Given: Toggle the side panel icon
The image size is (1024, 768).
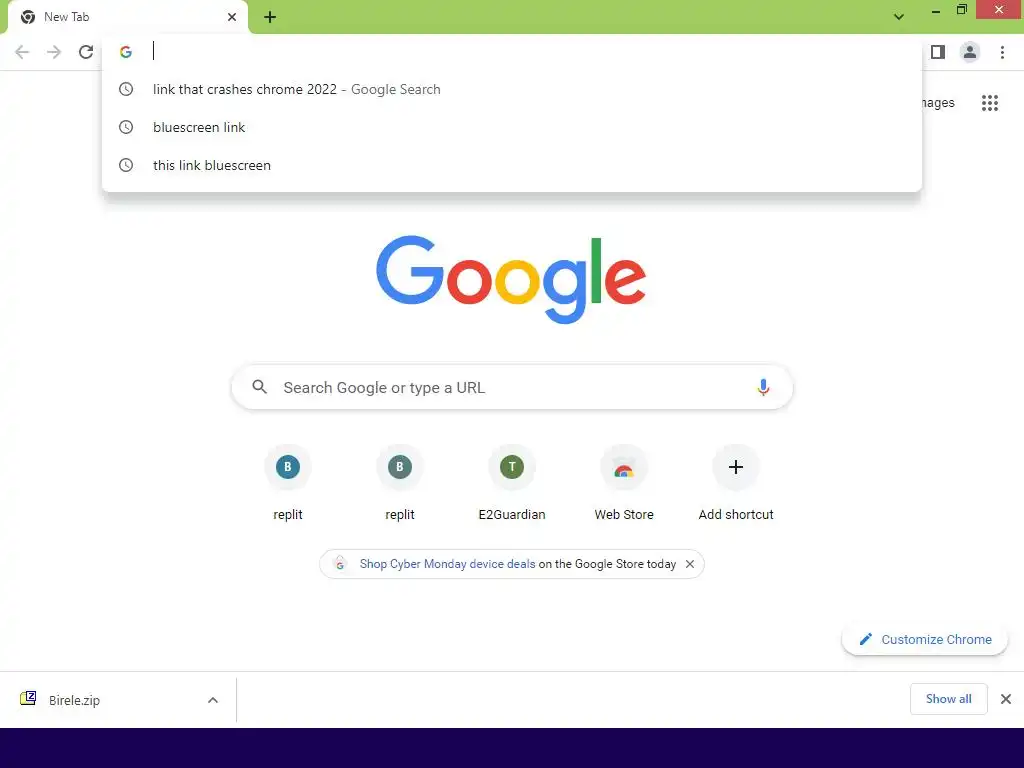Looking at the screenshot, I should 938,52.
